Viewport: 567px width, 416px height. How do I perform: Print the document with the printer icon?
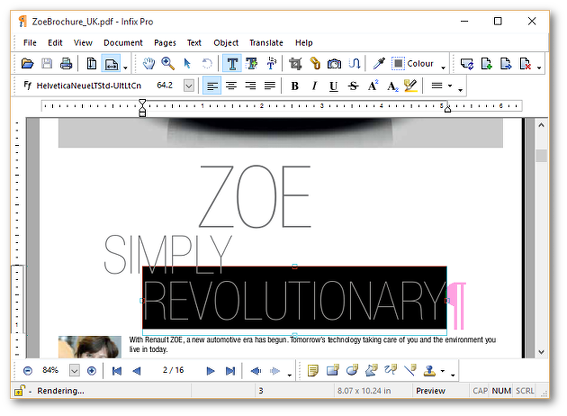click(x=66, y=64)
